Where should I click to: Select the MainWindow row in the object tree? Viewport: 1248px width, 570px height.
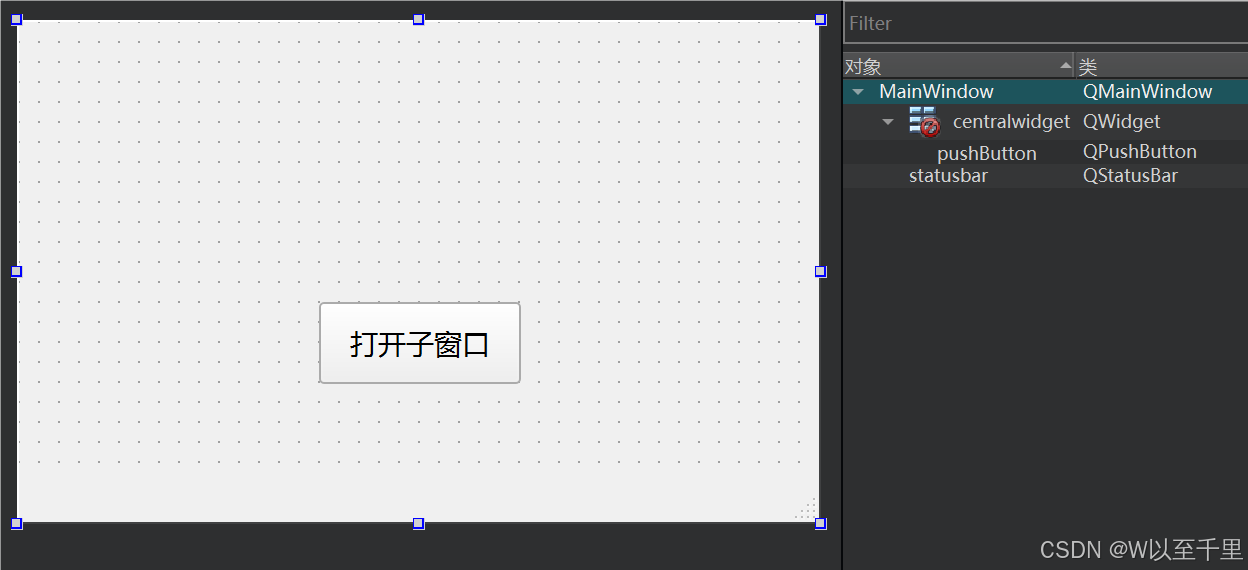(x=1046, y=91)
